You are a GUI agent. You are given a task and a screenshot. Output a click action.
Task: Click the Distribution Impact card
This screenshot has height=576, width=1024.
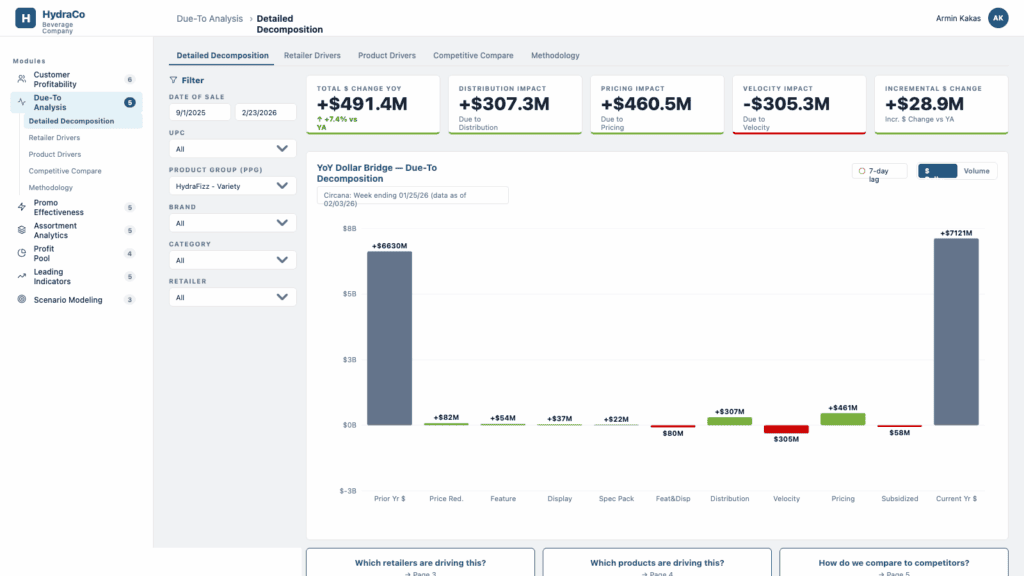[x=515, y=105]
